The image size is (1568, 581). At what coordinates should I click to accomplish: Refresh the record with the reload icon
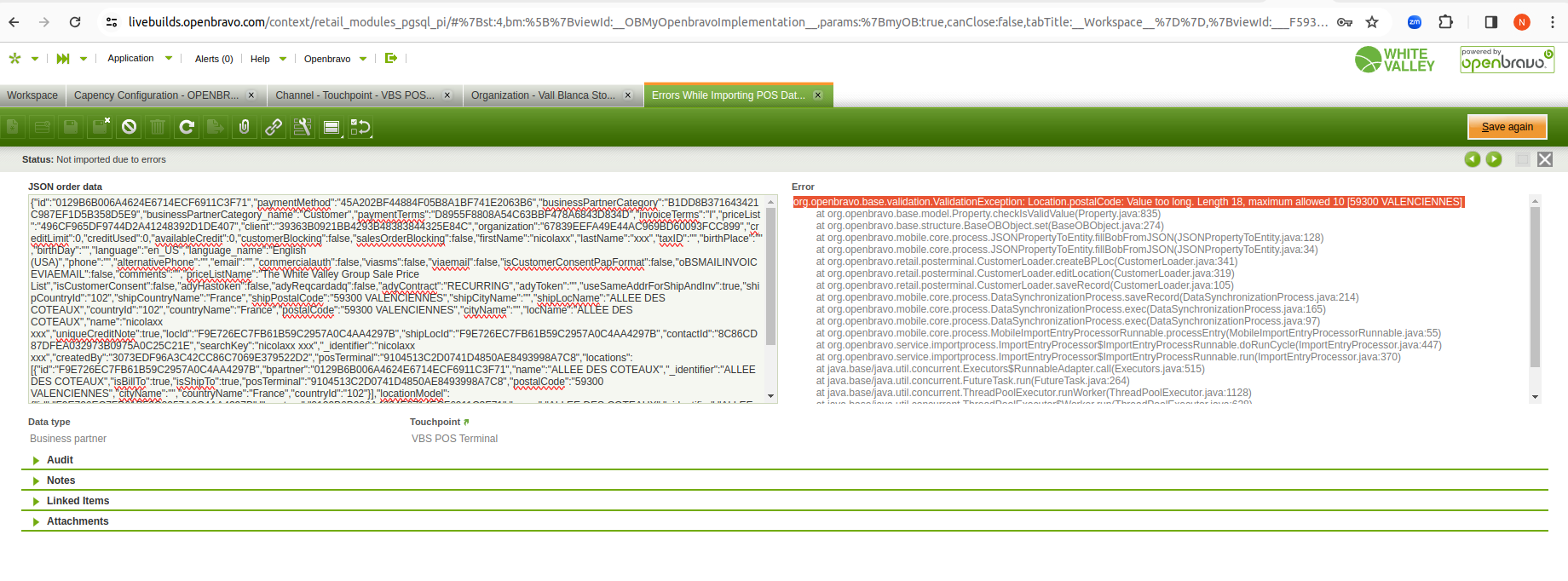(x=187, y=127)
